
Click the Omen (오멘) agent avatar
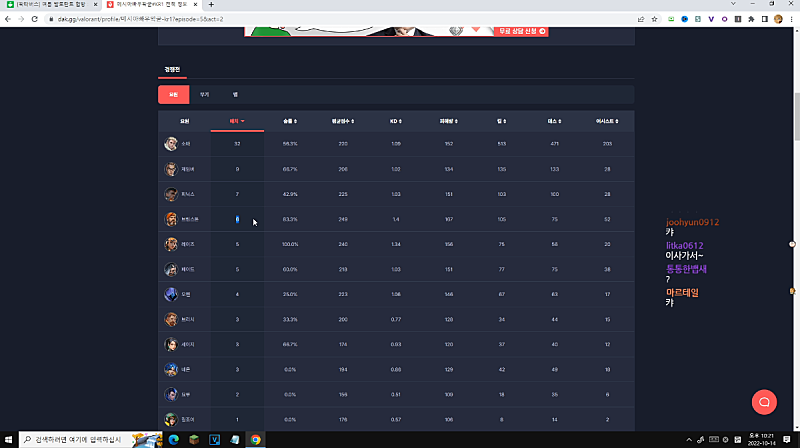coord(171,294)
